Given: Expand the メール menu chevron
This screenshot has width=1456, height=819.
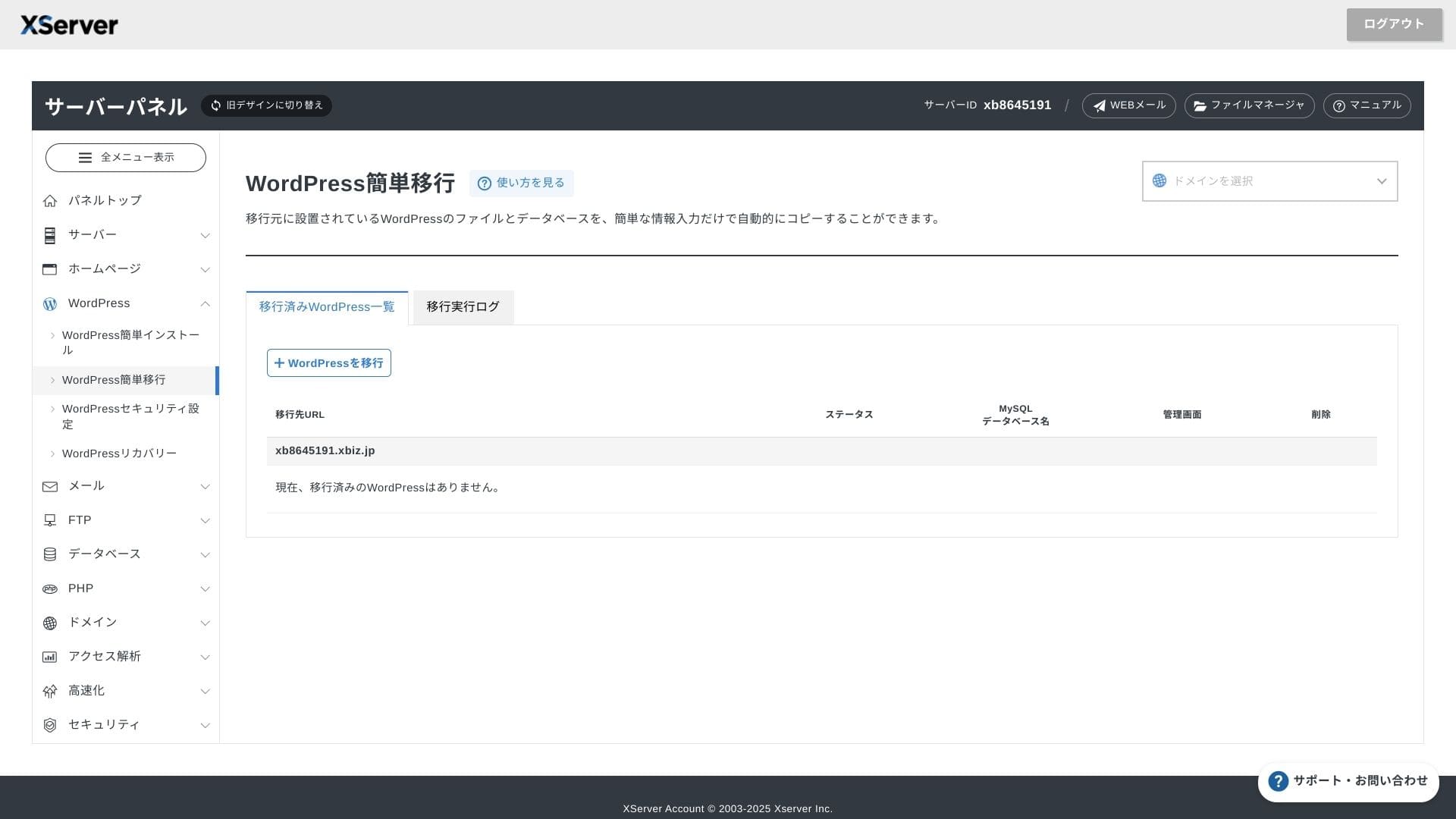Looking at the screenshot, I should (x=205, y=487).
